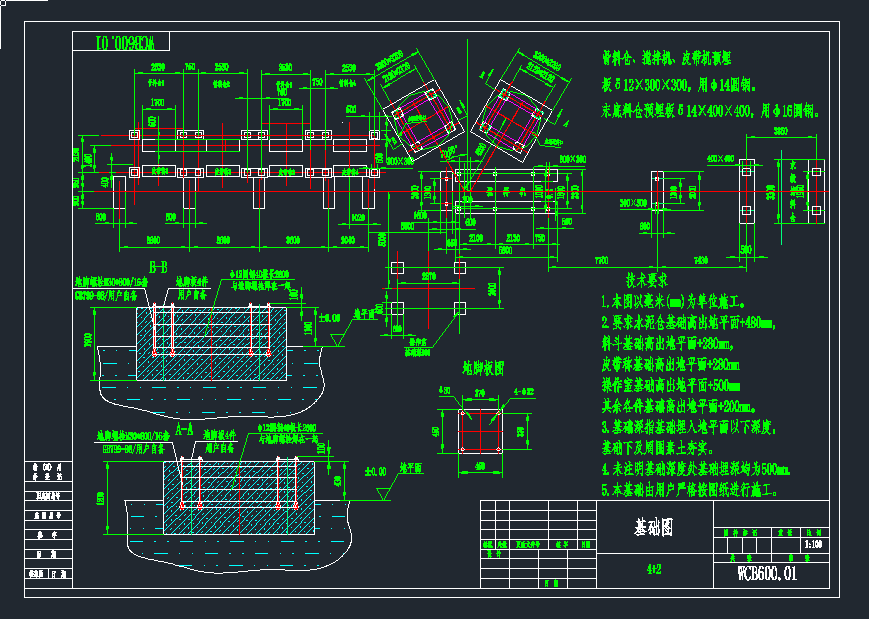Click the B-B section view label
The image size is (869, 619).
(157, 267)
